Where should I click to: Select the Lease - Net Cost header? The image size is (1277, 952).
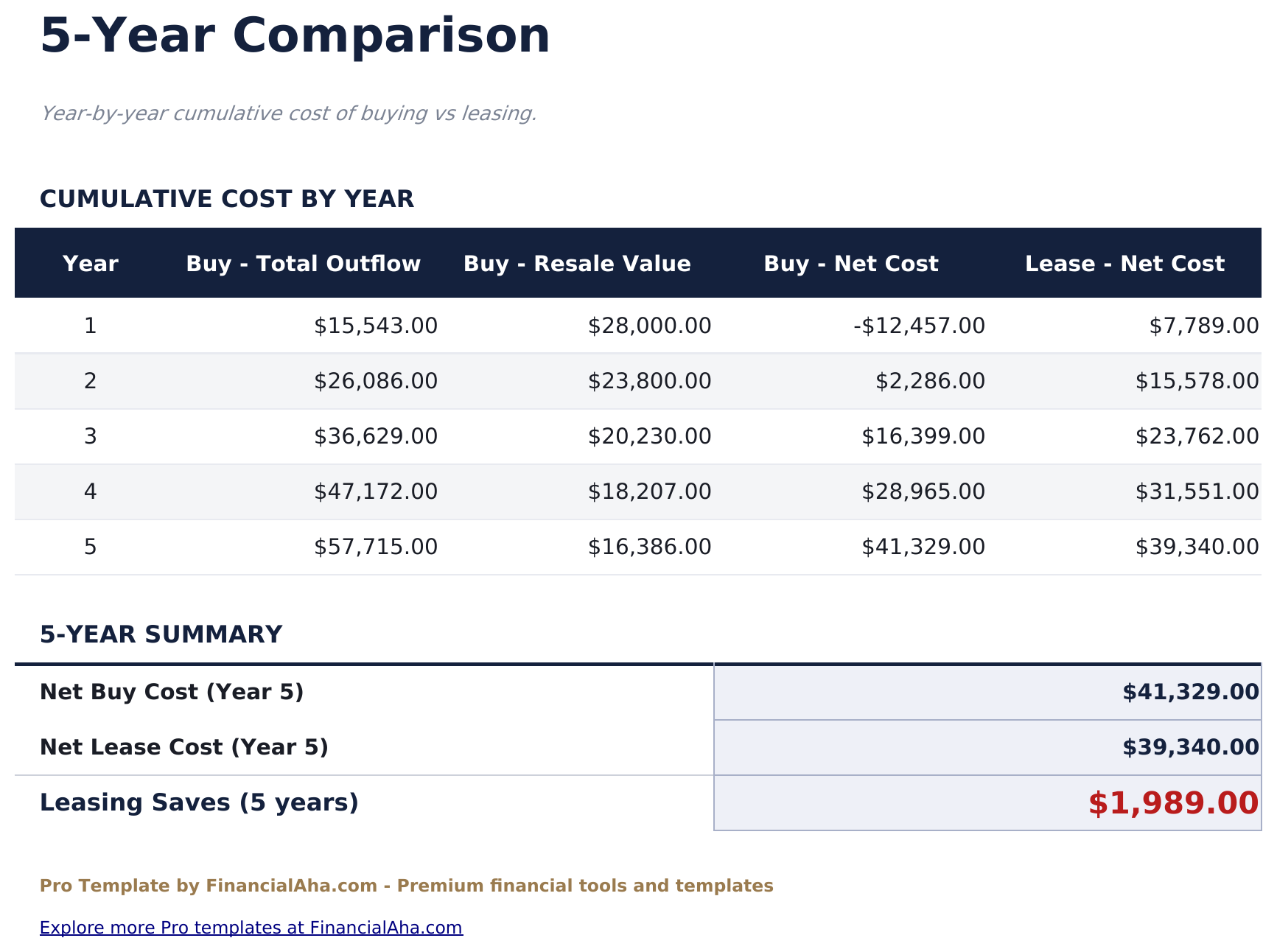point(1125,263)
